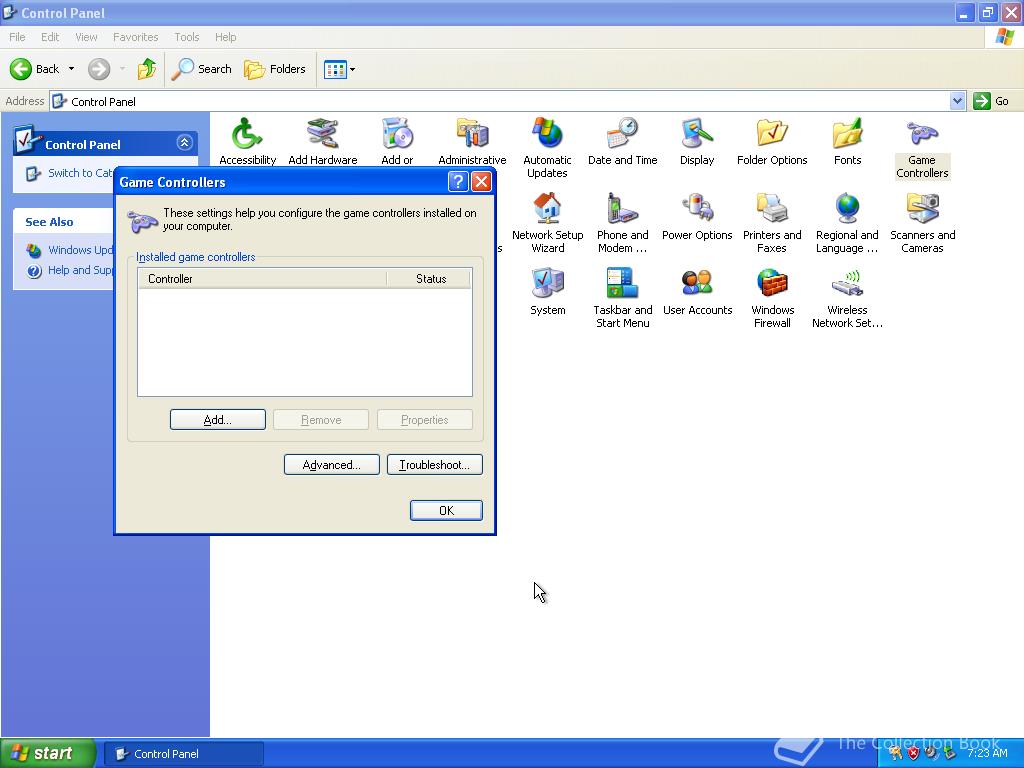Open the Edit menu
The height and width of the screenshot is (768, 1024).
pos(50,37)
